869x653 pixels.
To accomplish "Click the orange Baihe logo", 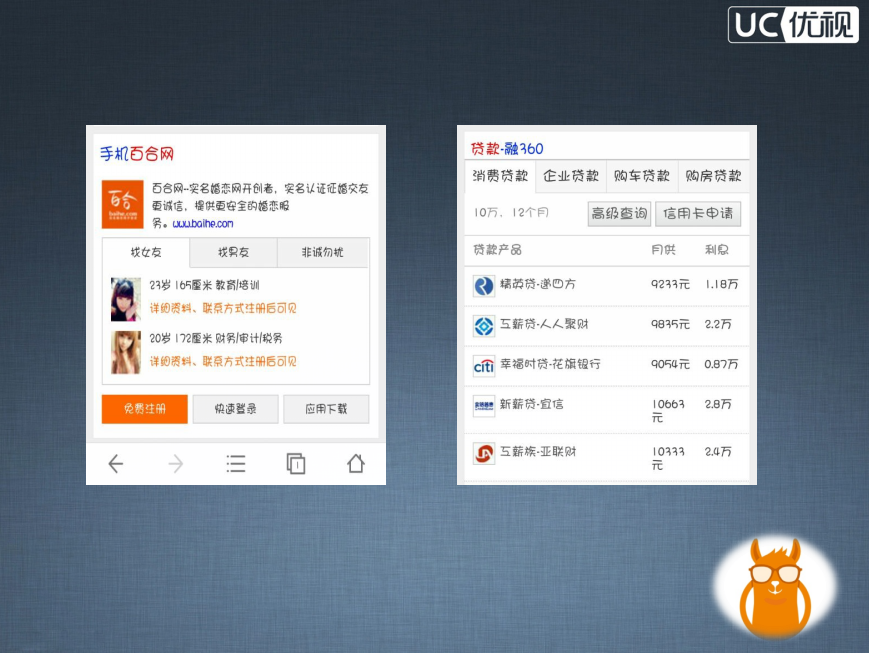I will click(x=122, y=204).
